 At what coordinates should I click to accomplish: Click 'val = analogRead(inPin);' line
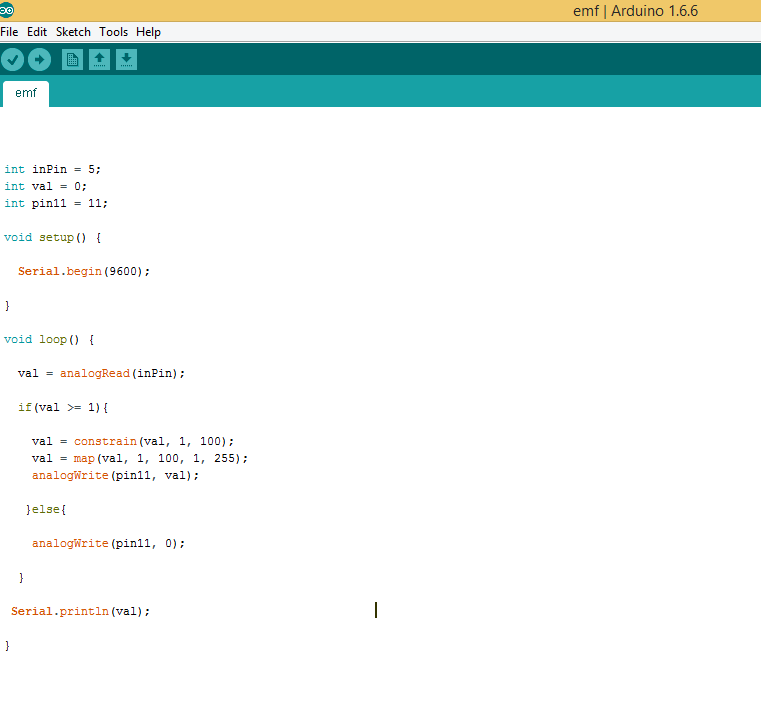point(101,373)
